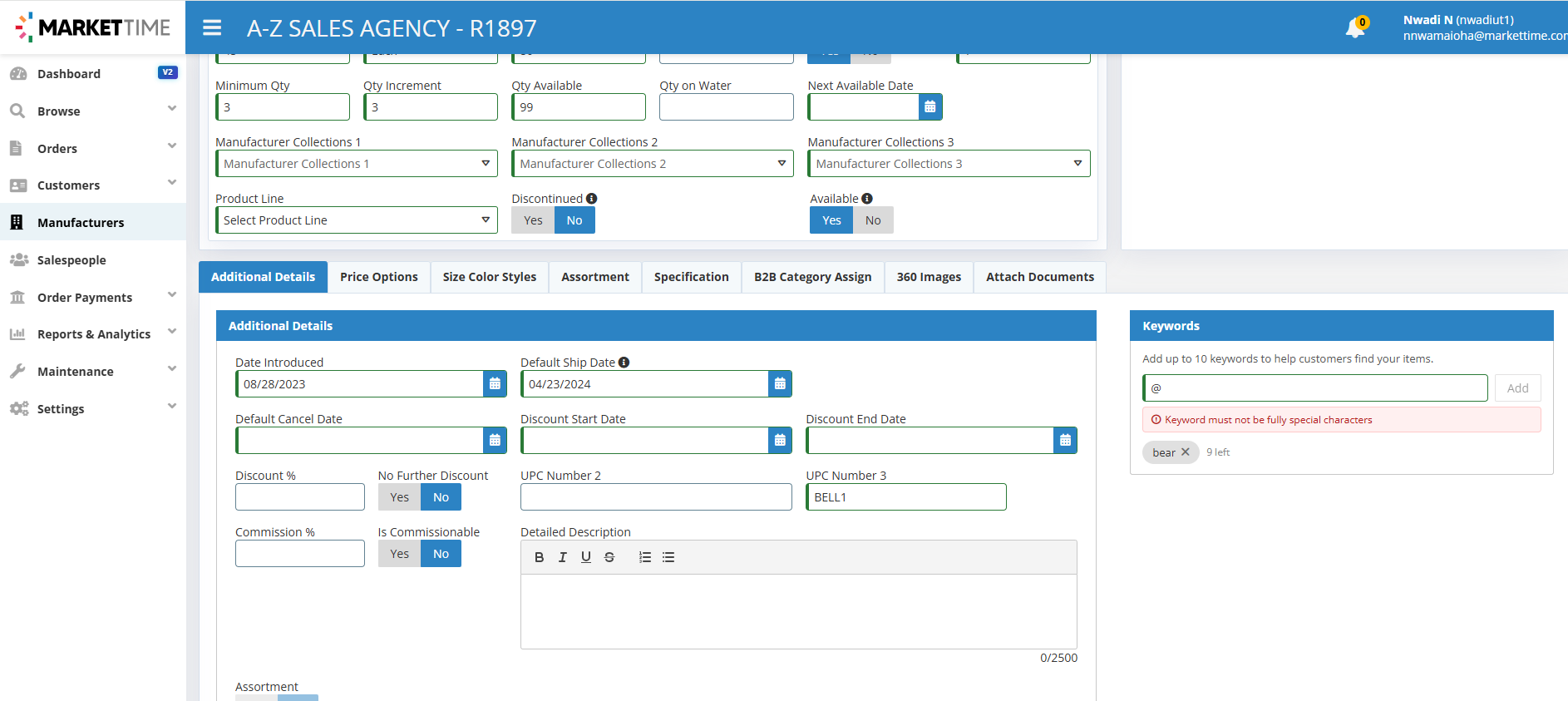The height and width of the screenshot is (701, 1568).
Task: Click the Discount % input field
Action: (300, 497)
